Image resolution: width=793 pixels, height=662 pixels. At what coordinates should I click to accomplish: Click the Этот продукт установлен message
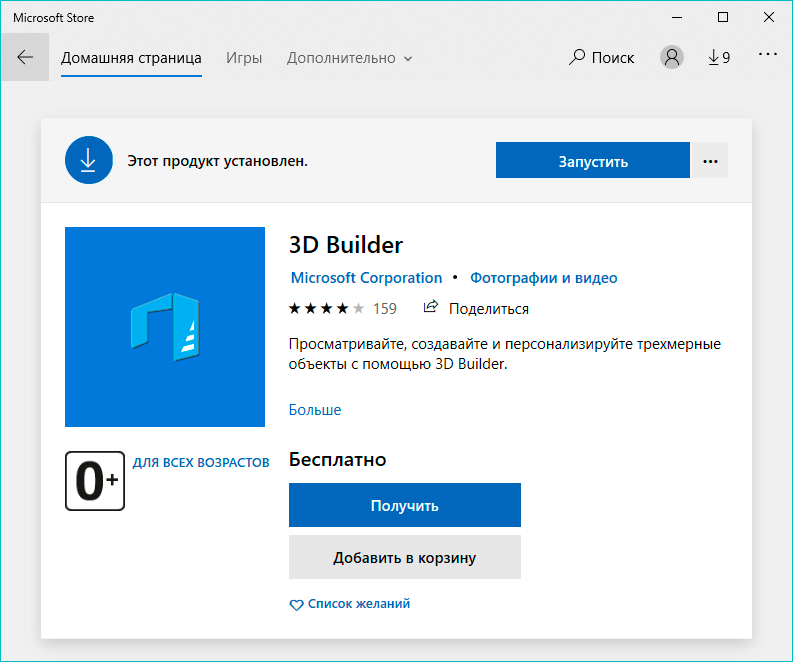click(217, 161)
